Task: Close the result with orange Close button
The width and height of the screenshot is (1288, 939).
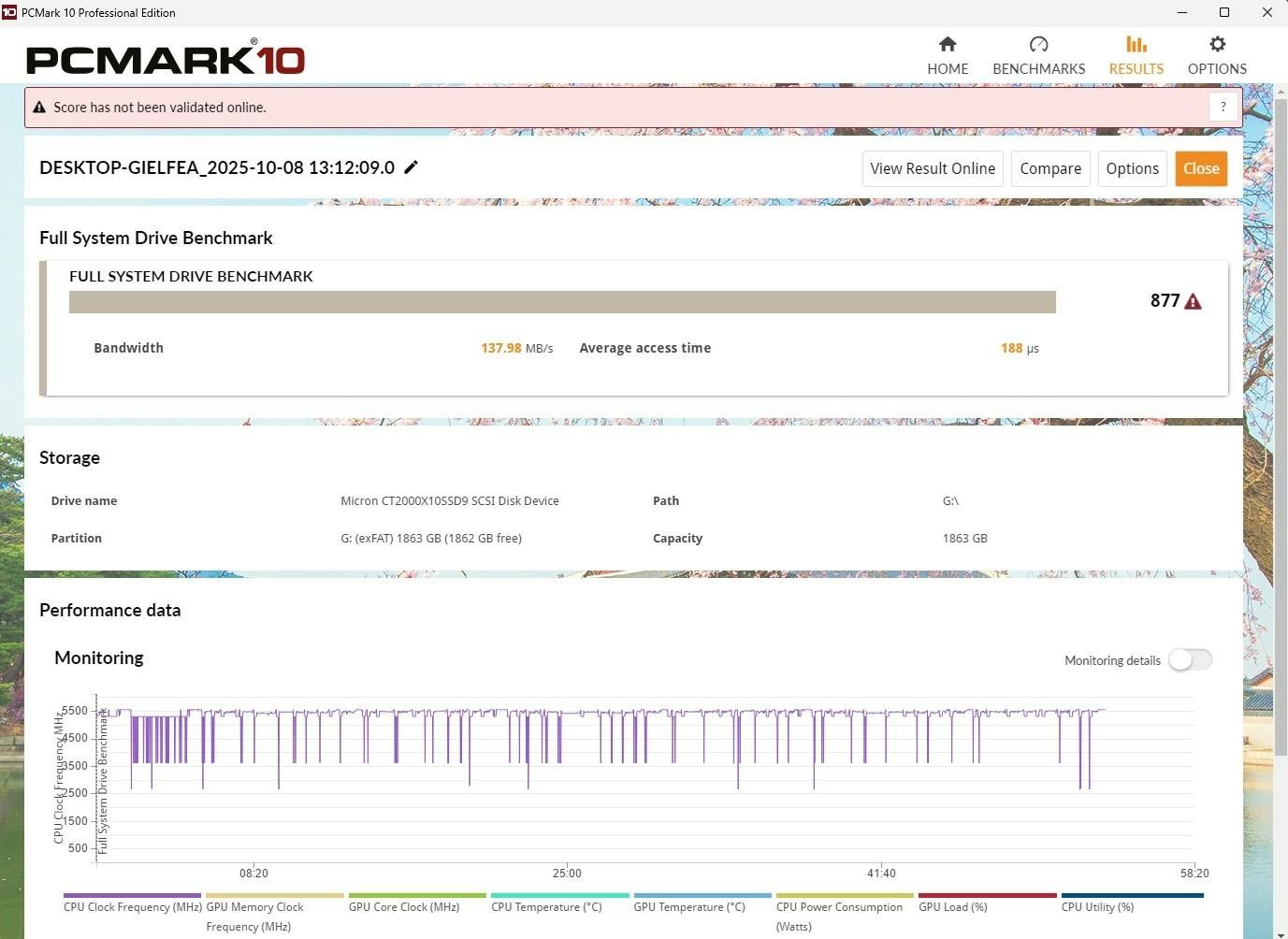Action: (1201, 168)
